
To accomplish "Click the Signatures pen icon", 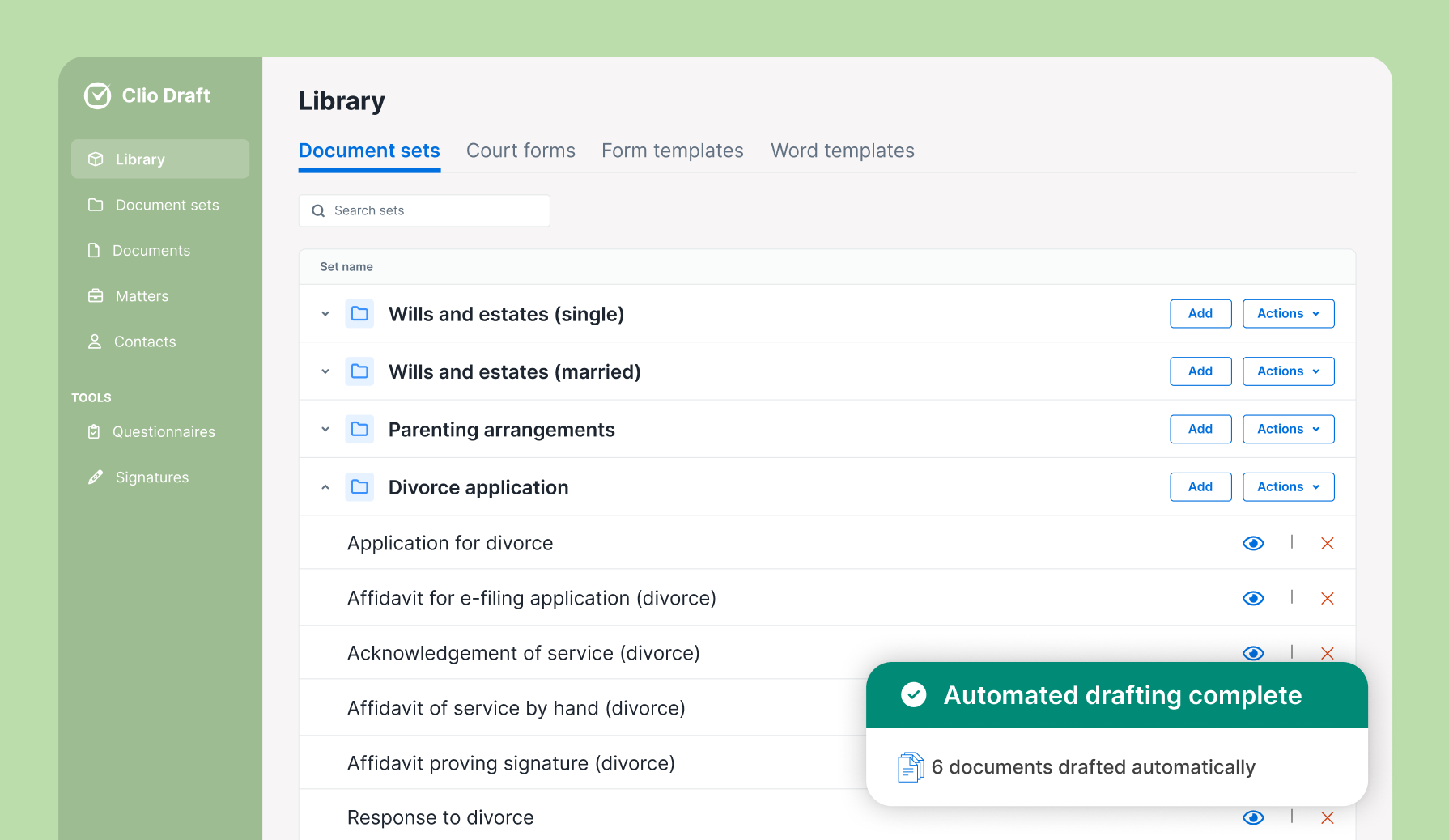I will tap(96, 477).
